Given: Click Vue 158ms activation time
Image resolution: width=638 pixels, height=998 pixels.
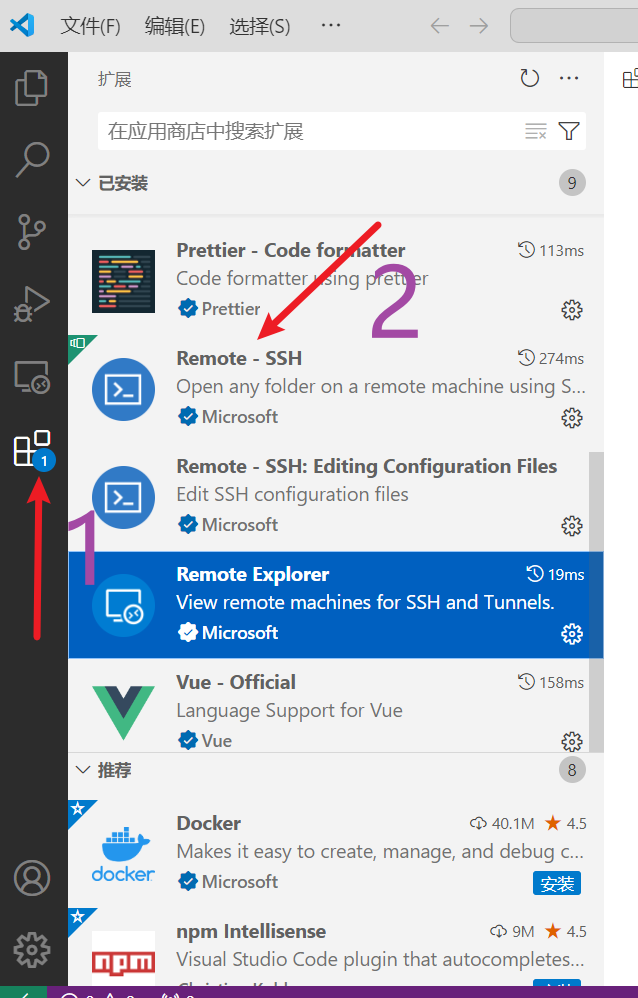Looking at the screenshot, I should pos(551,682).
